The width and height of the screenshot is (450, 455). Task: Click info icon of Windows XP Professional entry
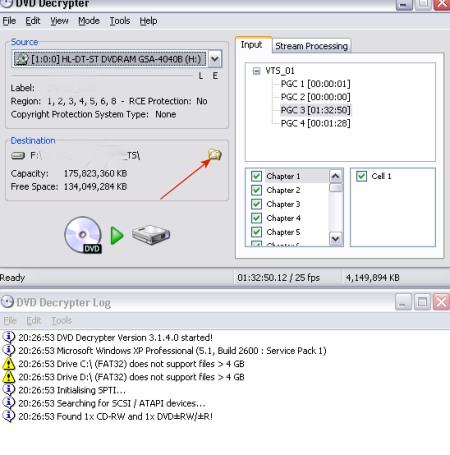pyautogui.click(x=9, y=350)
